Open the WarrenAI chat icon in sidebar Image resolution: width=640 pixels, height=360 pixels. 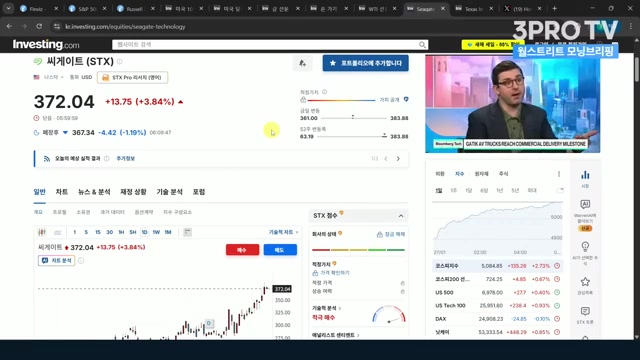(x=585, y=204)
